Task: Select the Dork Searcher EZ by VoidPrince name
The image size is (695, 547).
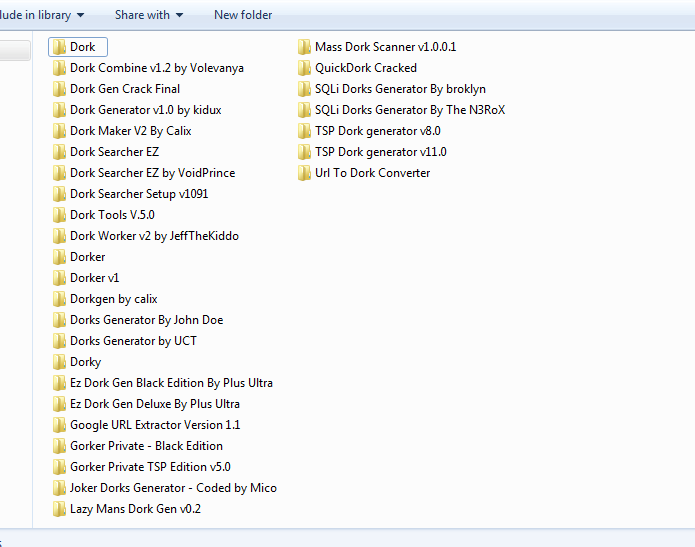Action: (x=152, y=173)
